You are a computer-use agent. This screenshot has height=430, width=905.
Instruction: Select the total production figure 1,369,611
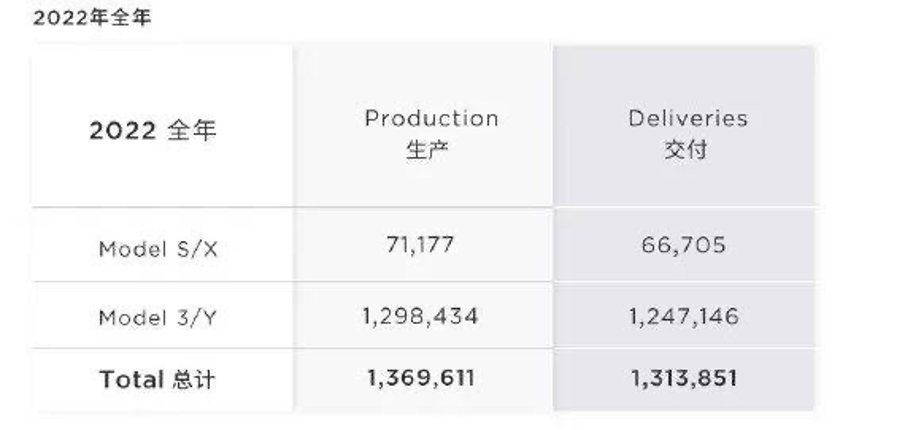(x=420, y=378)
